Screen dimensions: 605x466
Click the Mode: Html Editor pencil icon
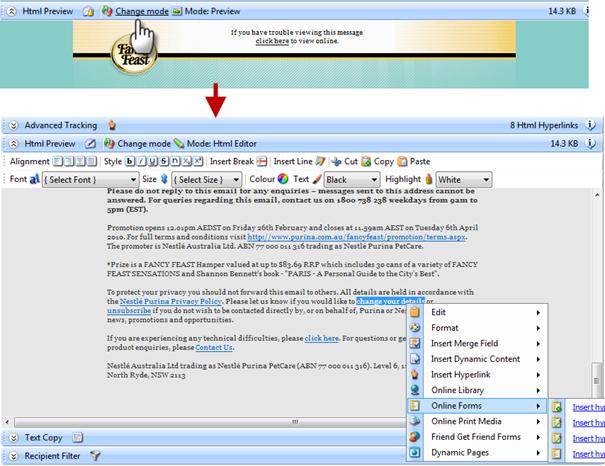[179, 144]
